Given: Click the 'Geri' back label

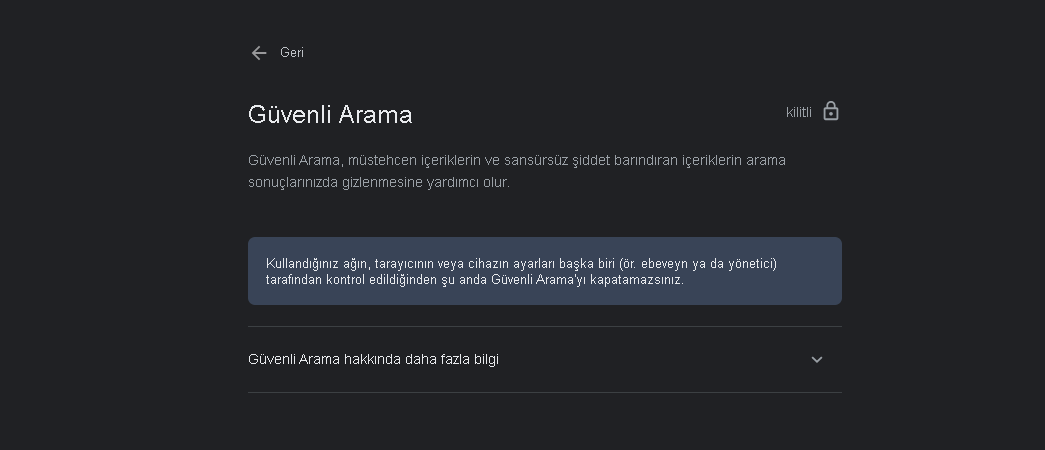Looking at the screenshot, I should tap(292, 53).
